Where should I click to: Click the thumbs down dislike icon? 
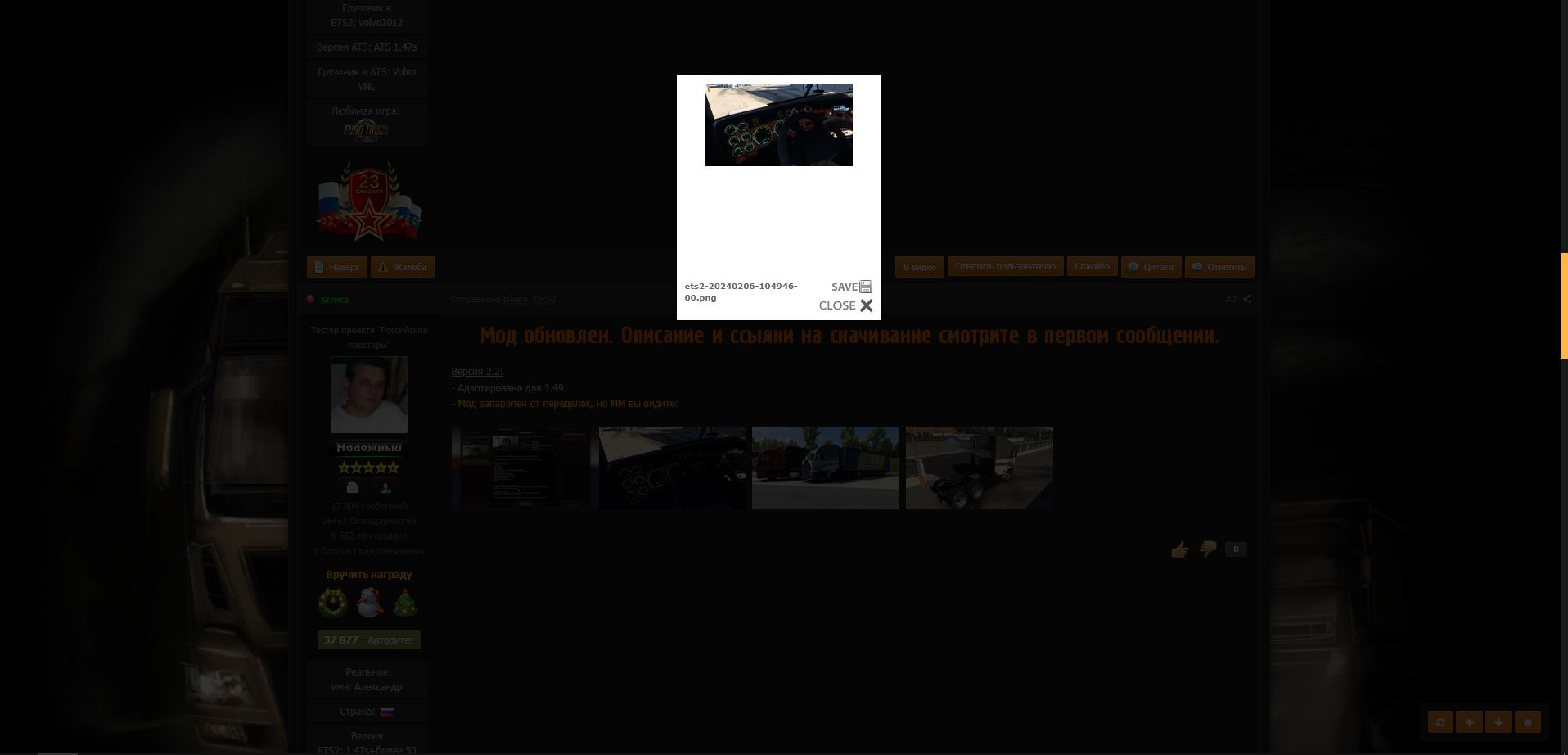1208,549
